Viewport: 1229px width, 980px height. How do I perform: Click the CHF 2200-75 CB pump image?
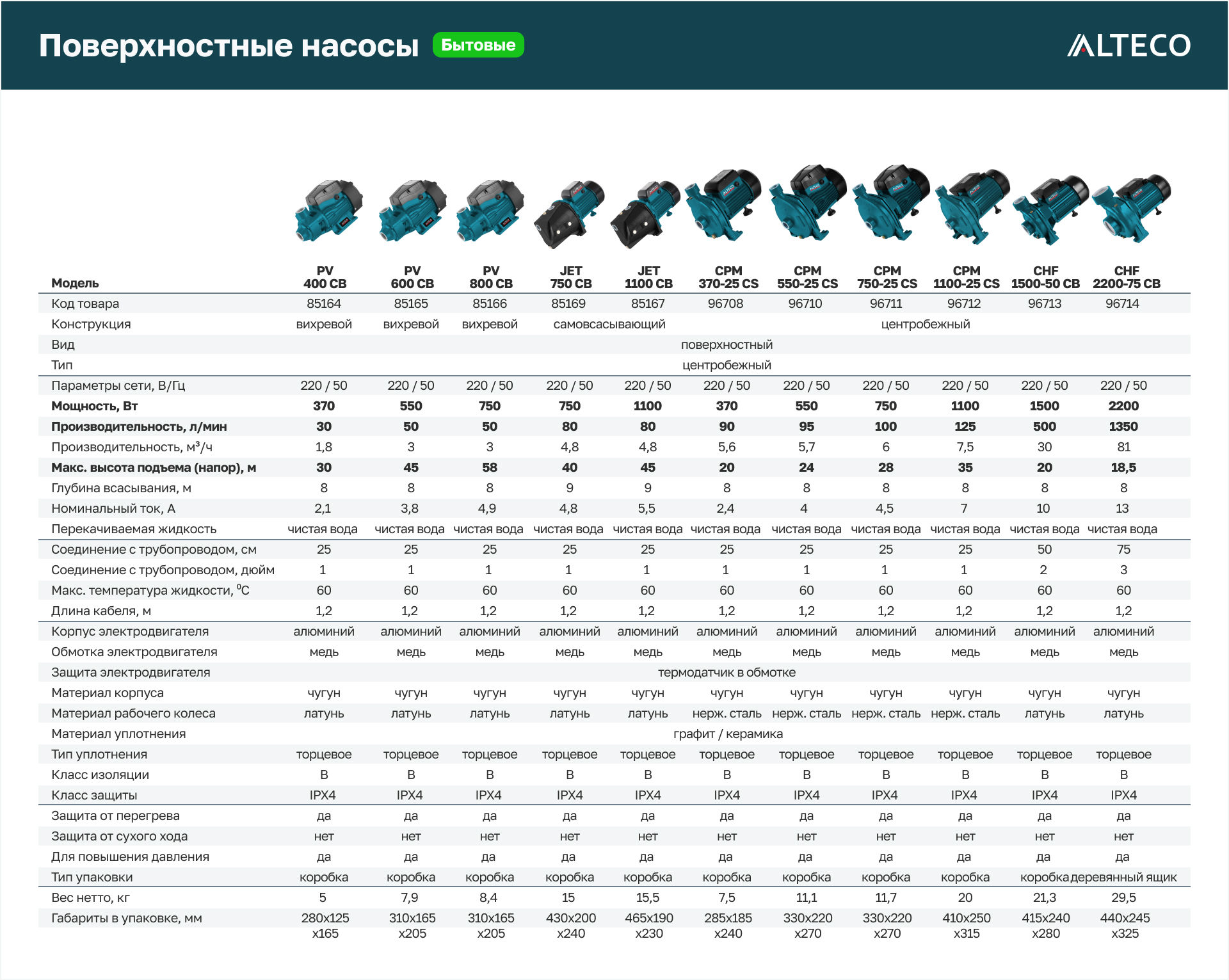pos(1131,207)
